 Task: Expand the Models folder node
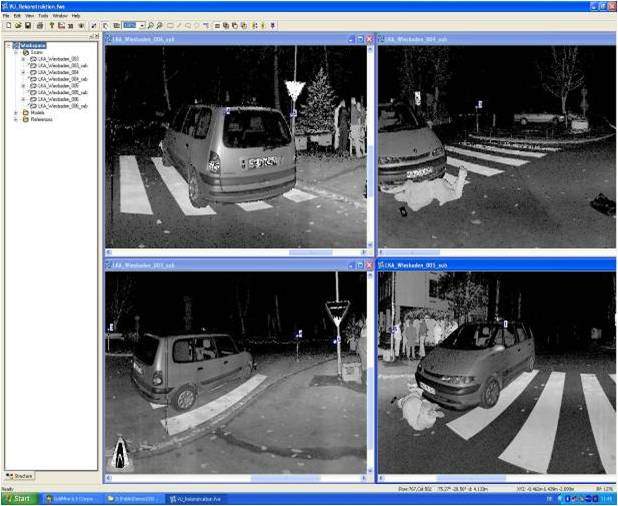pos(16,112)
